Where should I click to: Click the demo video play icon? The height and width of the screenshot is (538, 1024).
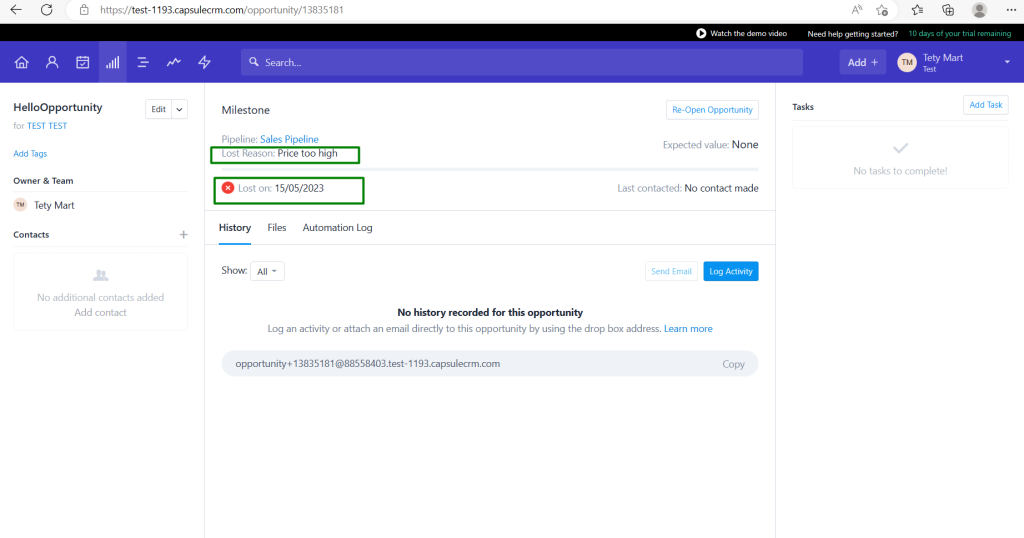tap(701, 33)
